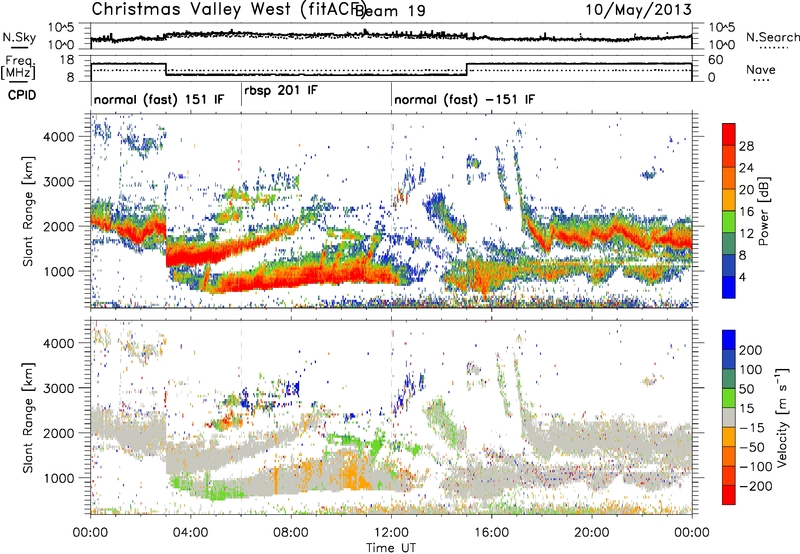The width and height of the screenshot is (800, 554).
Task: Click the '1000' tick on the velocity panel
Action: (x=58, y=478)
